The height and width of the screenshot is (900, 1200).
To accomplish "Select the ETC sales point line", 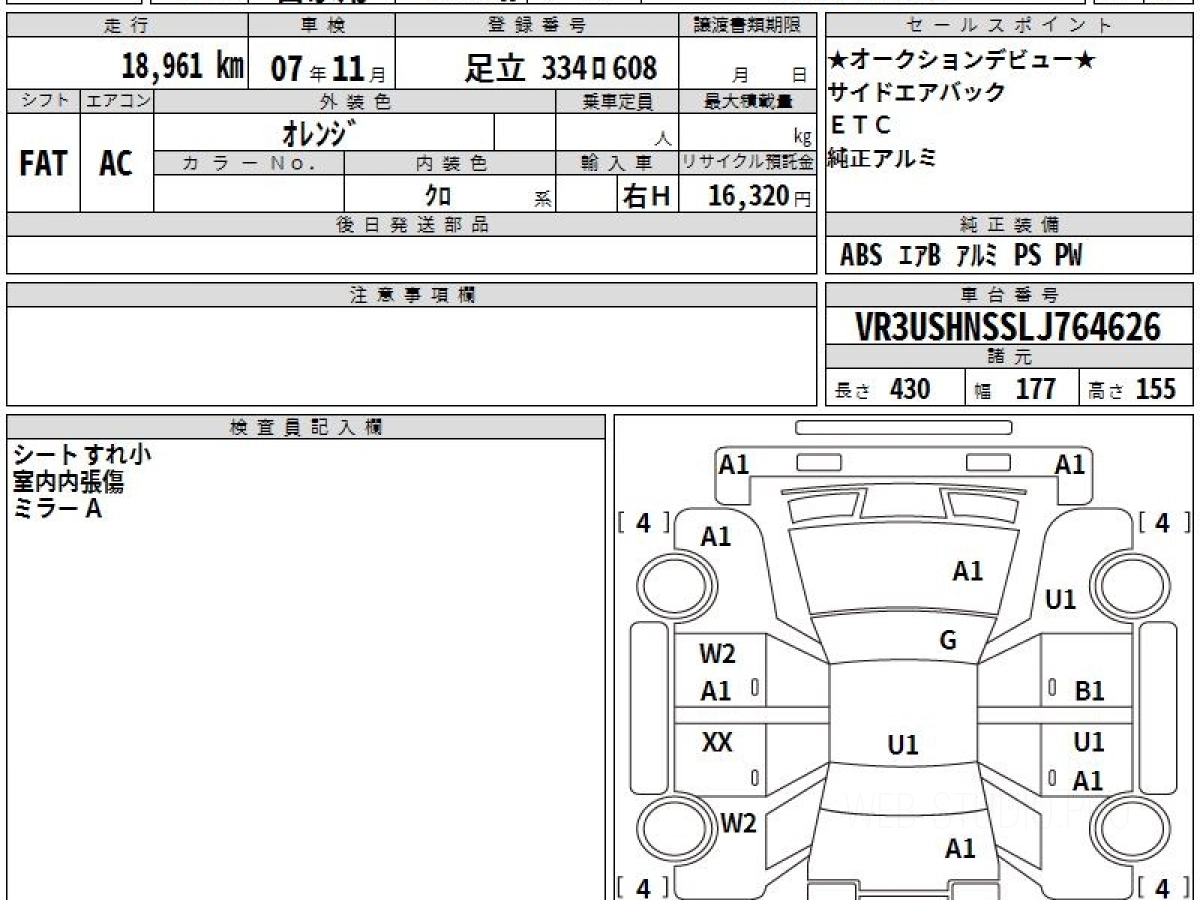I will click(x=860, y=126).
